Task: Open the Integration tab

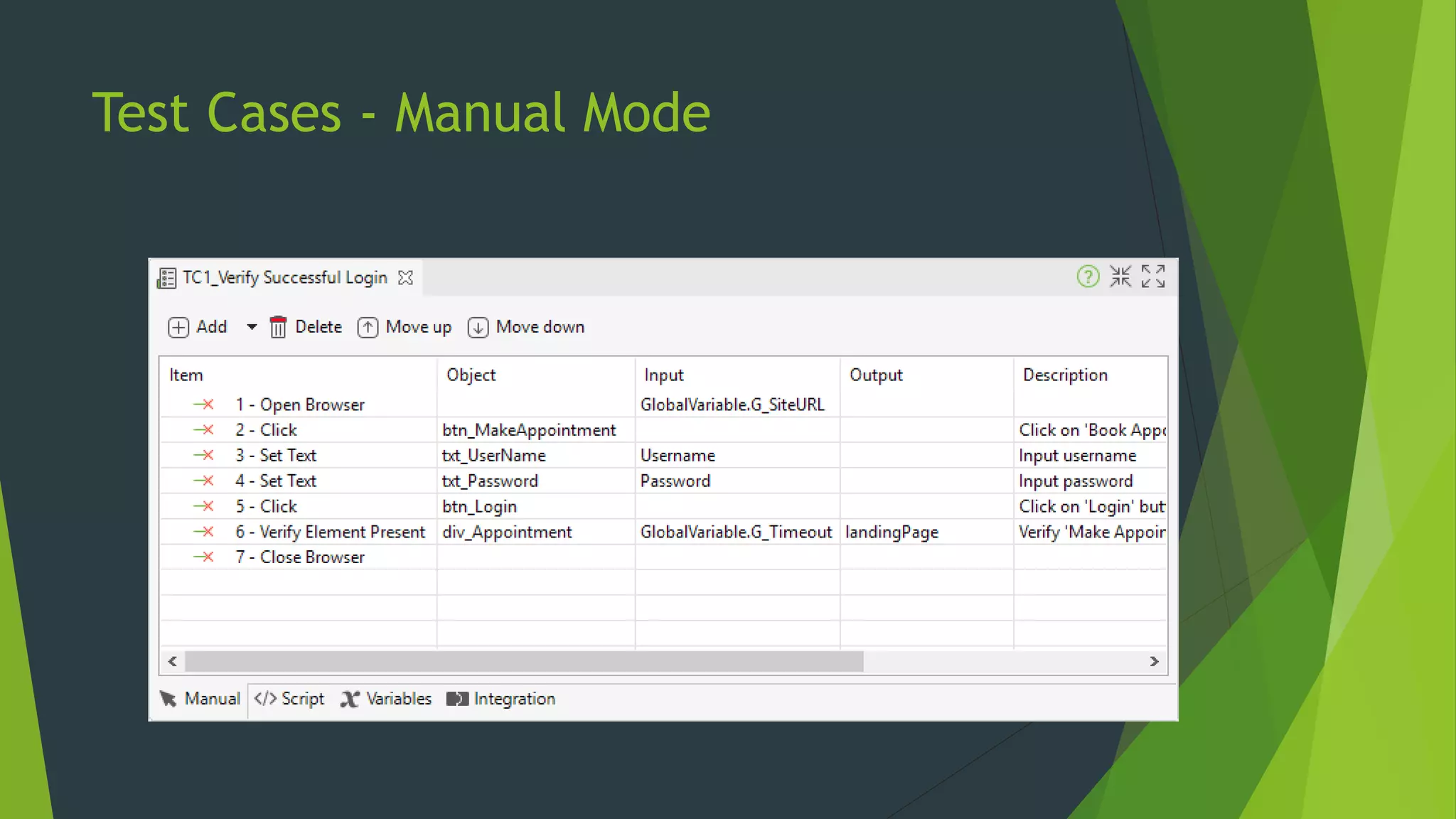Action: [501, 699]
